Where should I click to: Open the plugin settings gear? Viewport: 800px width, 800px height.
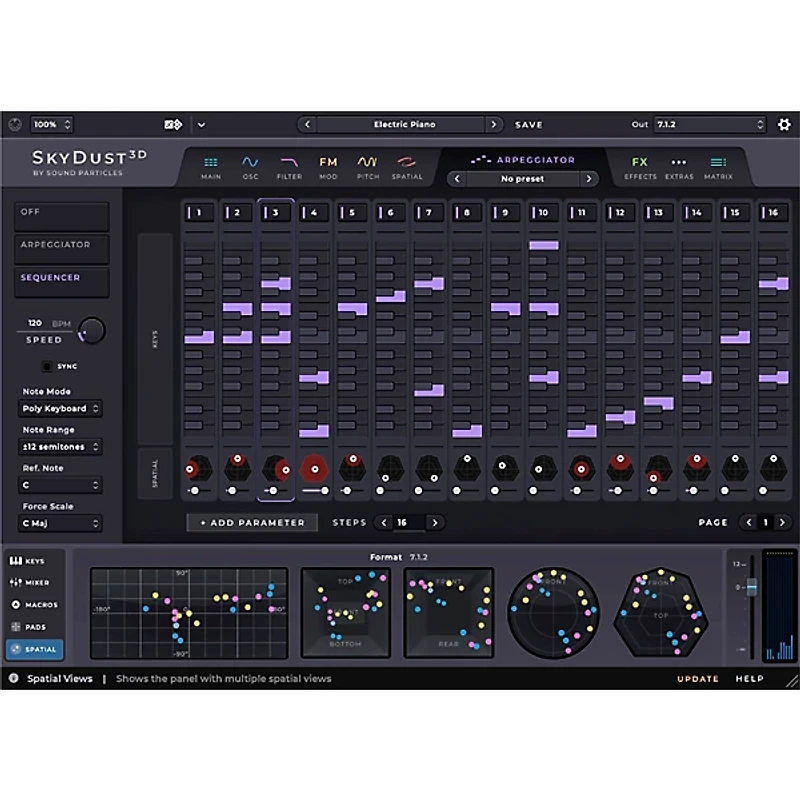coord(783,124)
